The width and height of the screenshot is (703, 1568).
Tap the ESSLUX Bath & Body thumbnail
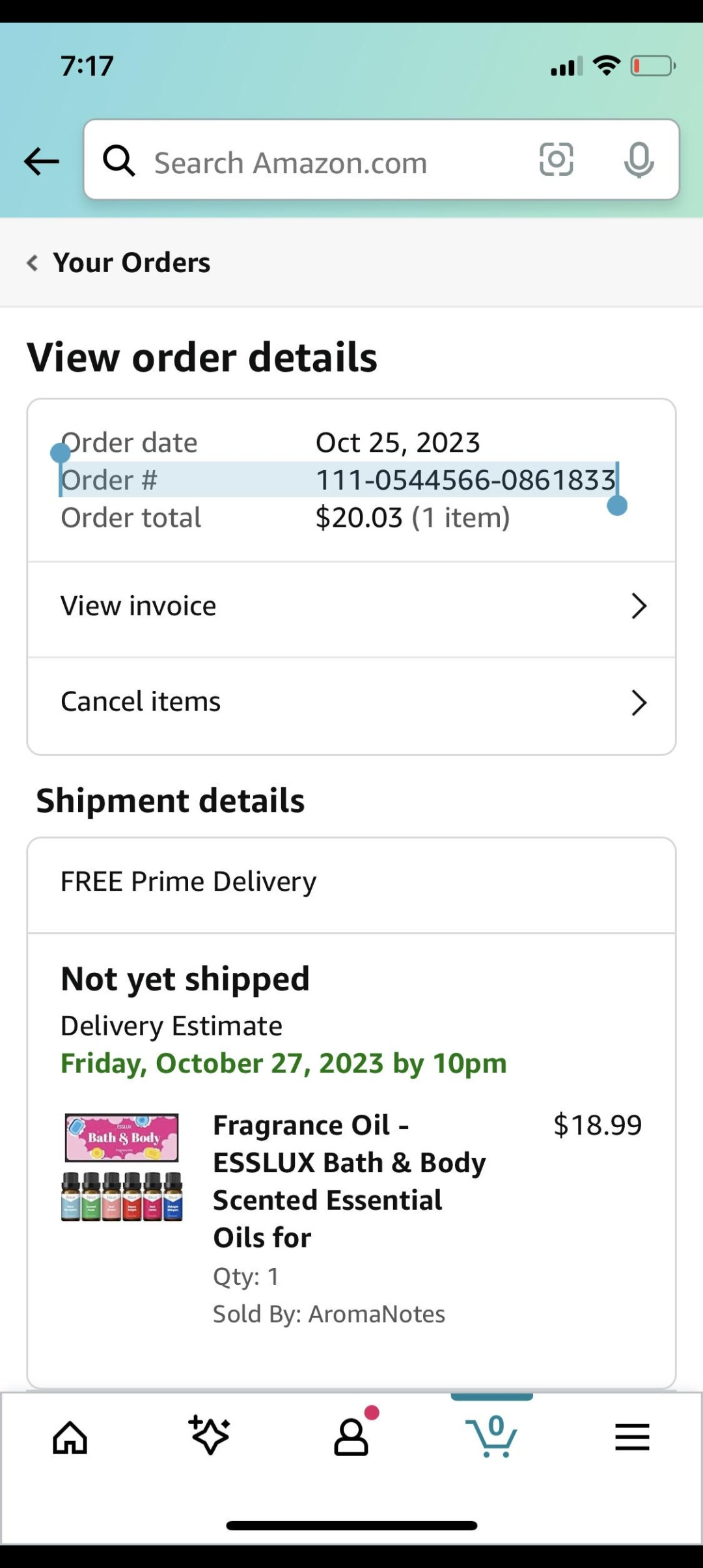pos(122,1166)
